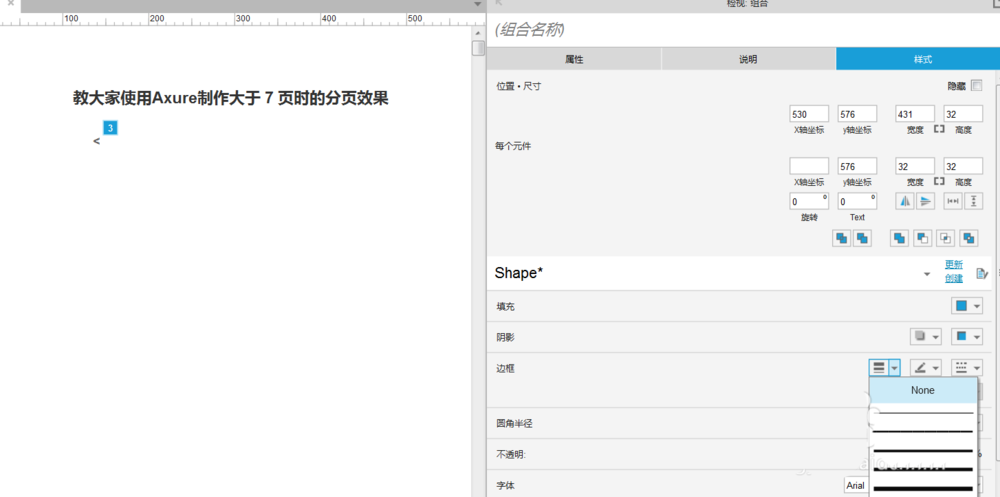This screenshot has width=1000, height=497.
Task: Select the page 3 blue pagination box
Action: click(x=110, y=128)
